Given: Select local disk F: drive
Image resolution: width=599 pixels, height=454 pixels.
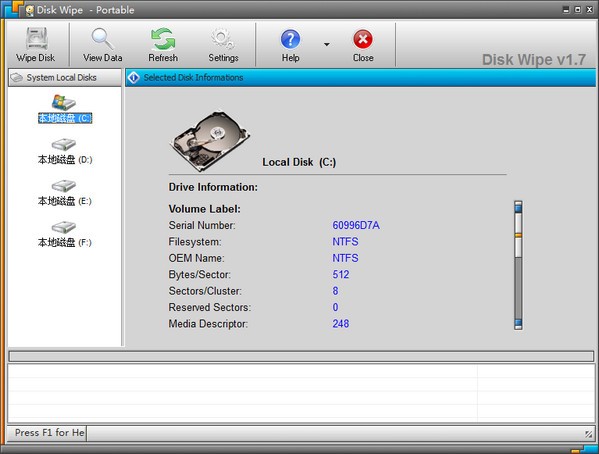Looking at the screenshot, I should (x=65, y=234).
